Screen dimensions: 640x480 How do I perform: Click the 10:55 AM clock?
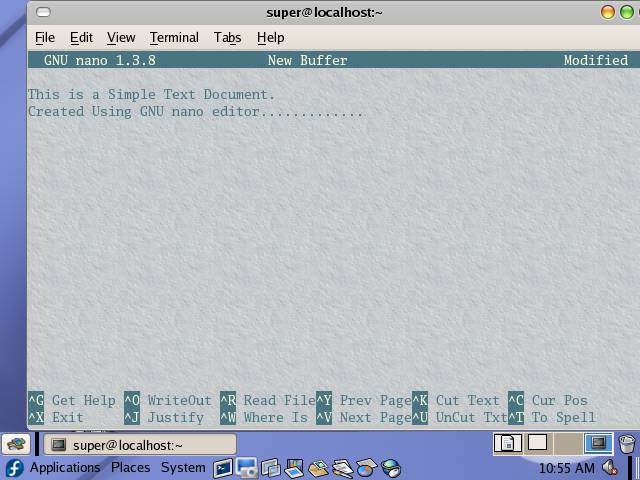coord(566,468)
